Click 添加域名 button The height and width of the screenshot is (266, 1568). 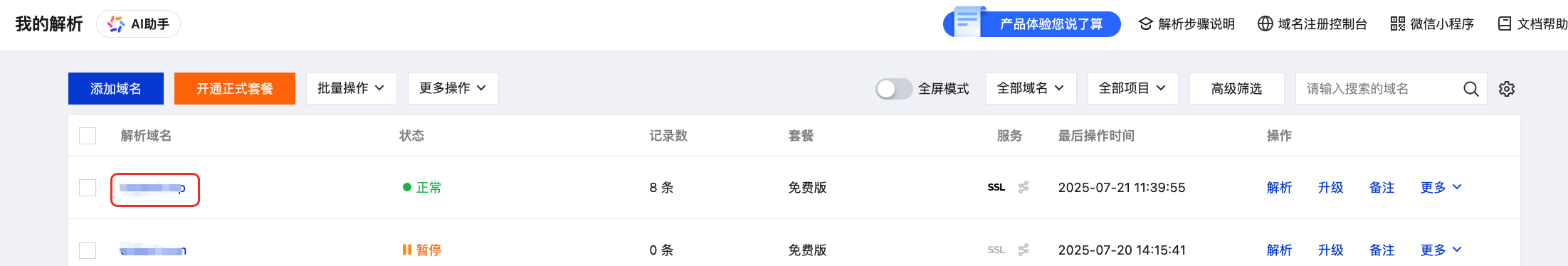[x=116, y=88]
